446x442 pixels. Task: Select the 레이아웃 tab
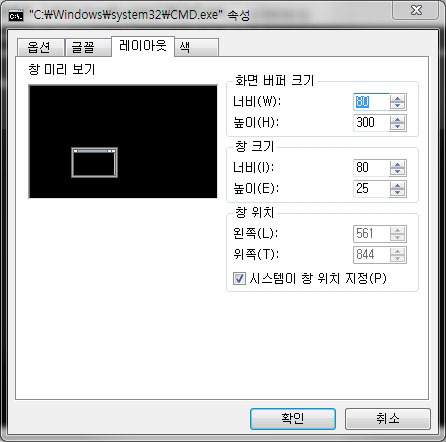pyautogui.click(x=143, y=46)
